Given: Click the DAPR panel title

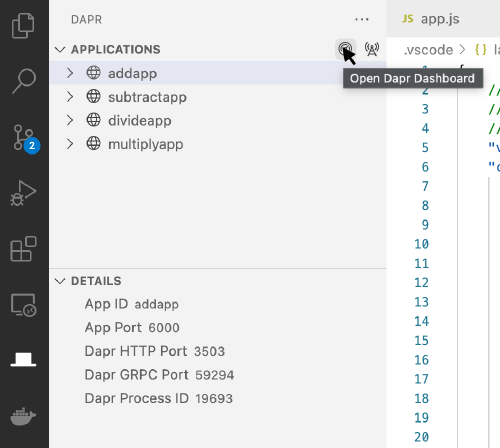Looking at the screenshot, I should (86, 20).
